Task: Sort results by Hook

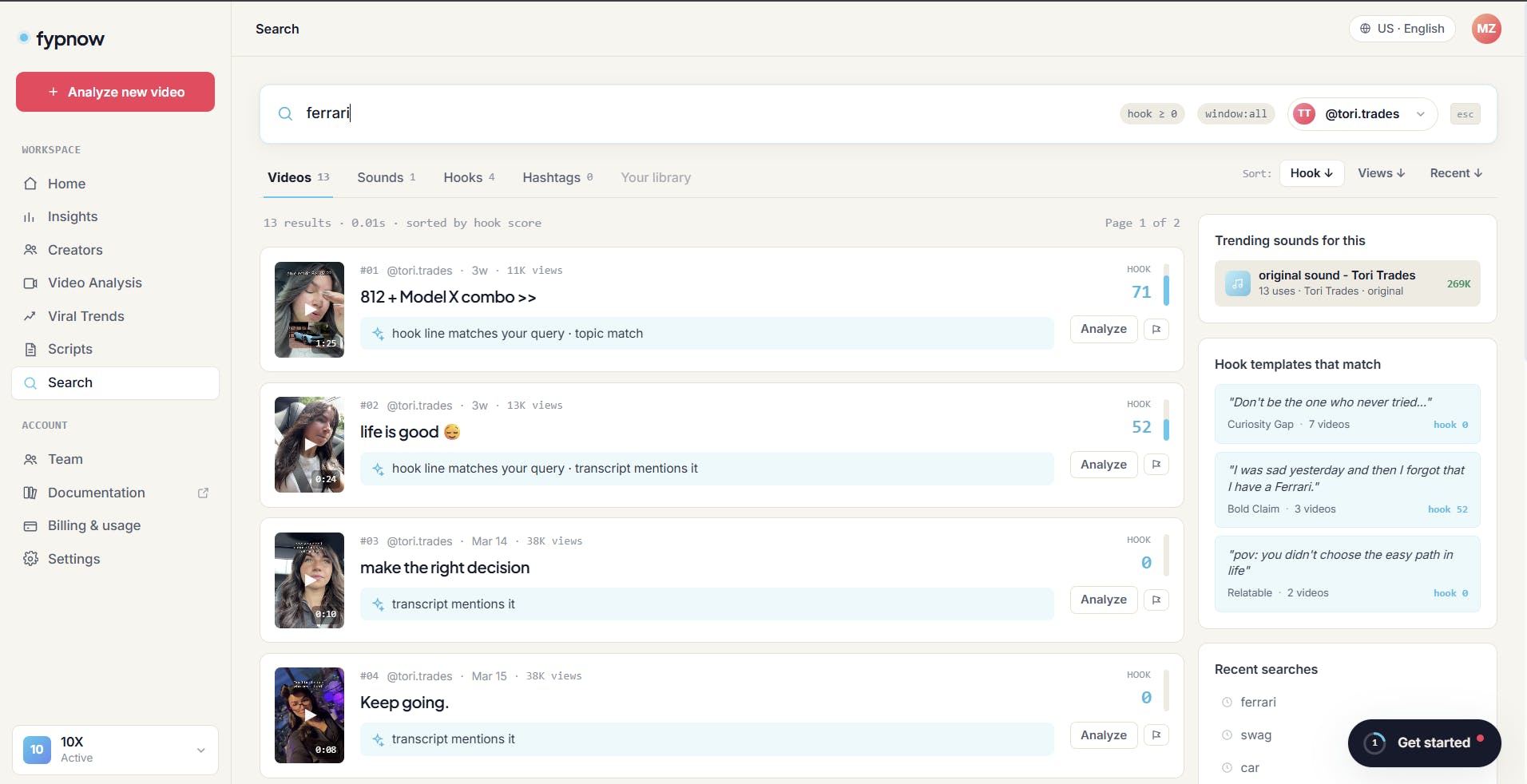Action: (x=1311, y=173)
